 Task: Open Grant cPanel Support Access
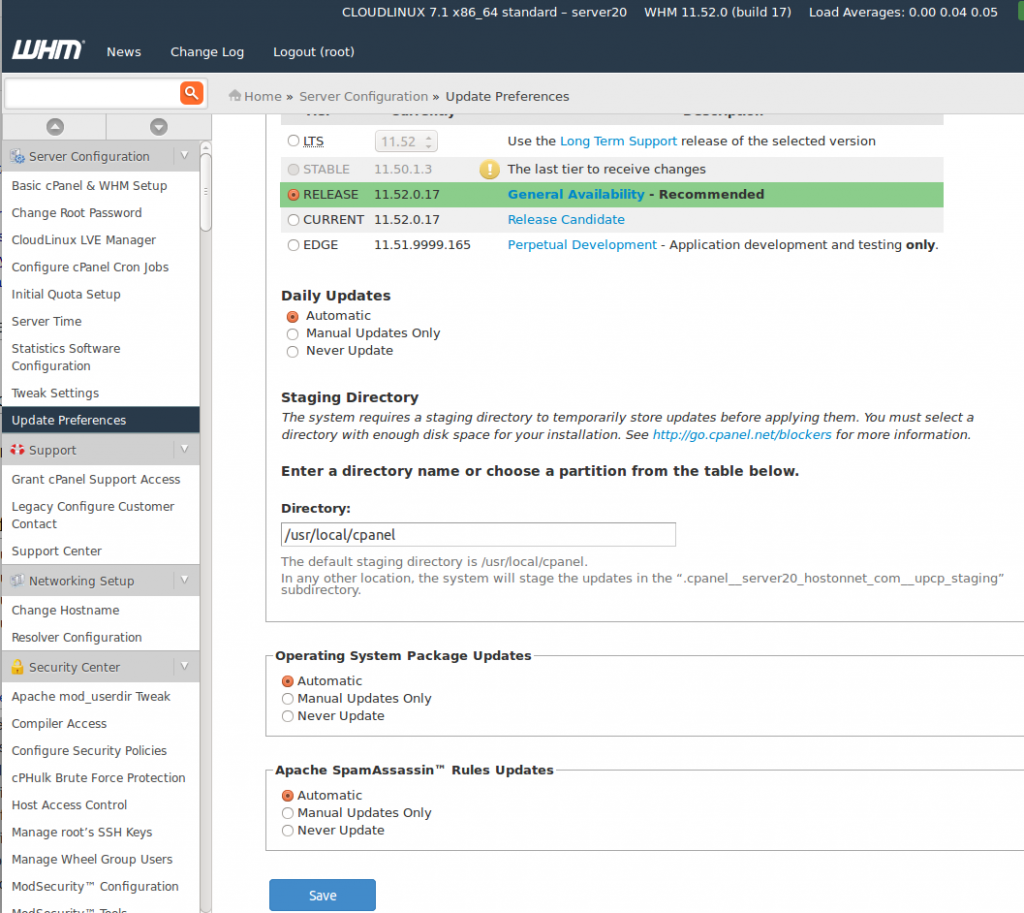(x=96, y=479)
